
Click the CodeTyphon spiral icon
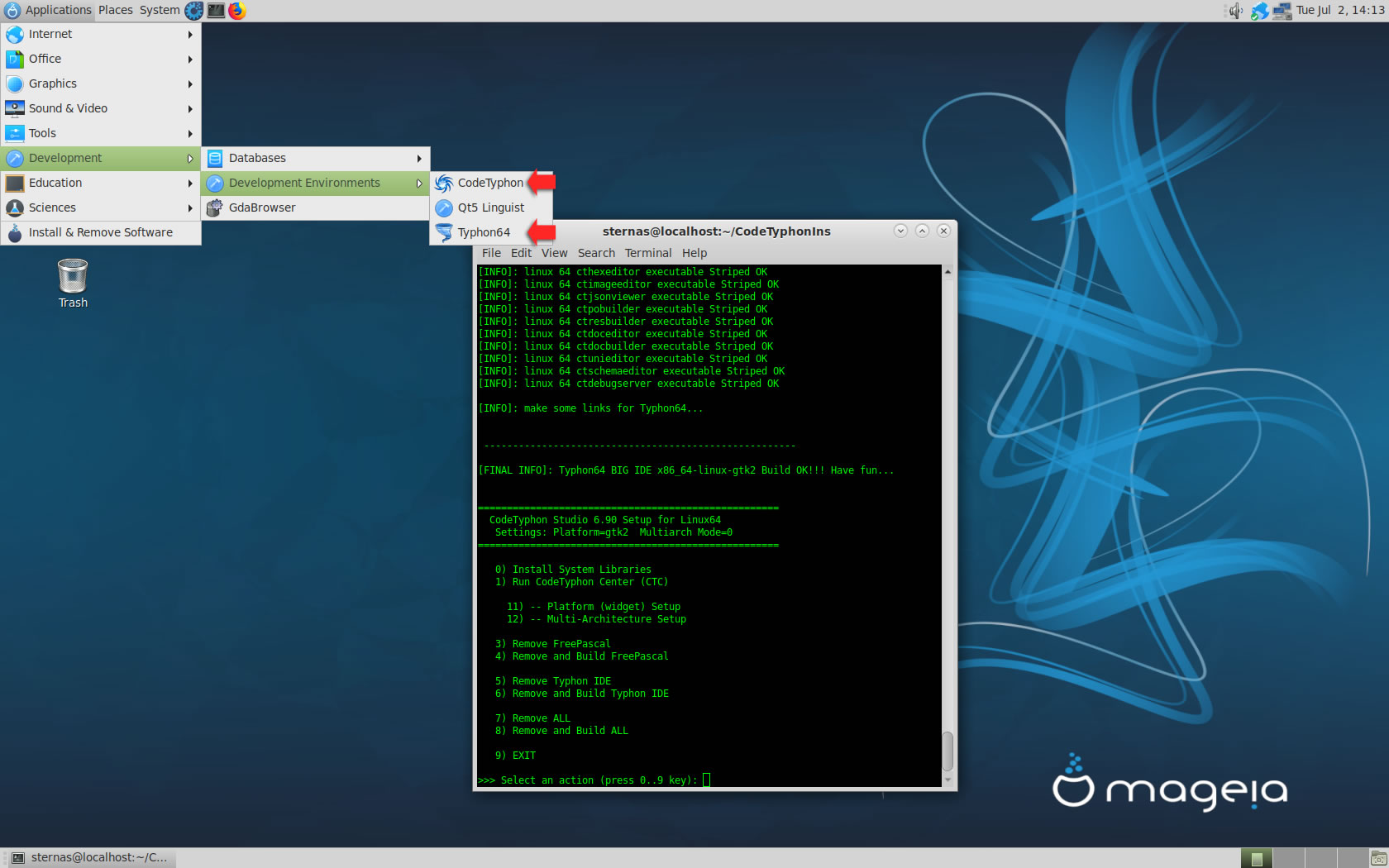tap(444, 183)
